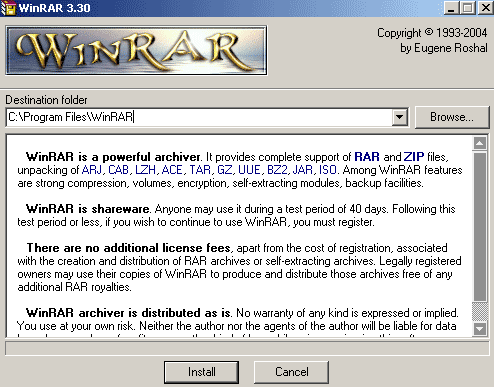
Task: Click the vertical scrollbar thumb
Action: click(480, 227)
